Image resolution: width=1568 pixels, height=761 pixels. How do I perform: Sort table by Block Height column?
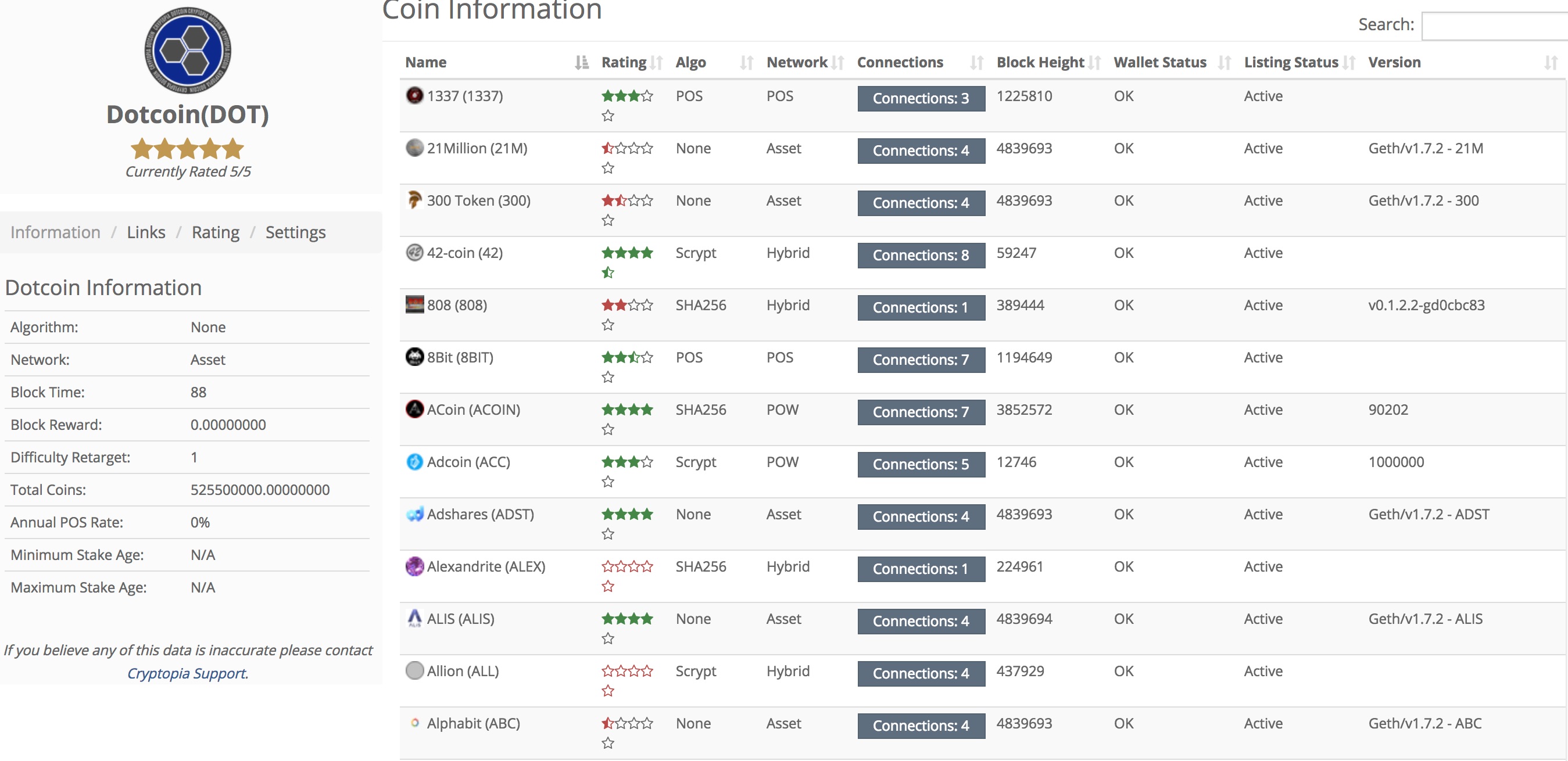tap(1040, 62)
